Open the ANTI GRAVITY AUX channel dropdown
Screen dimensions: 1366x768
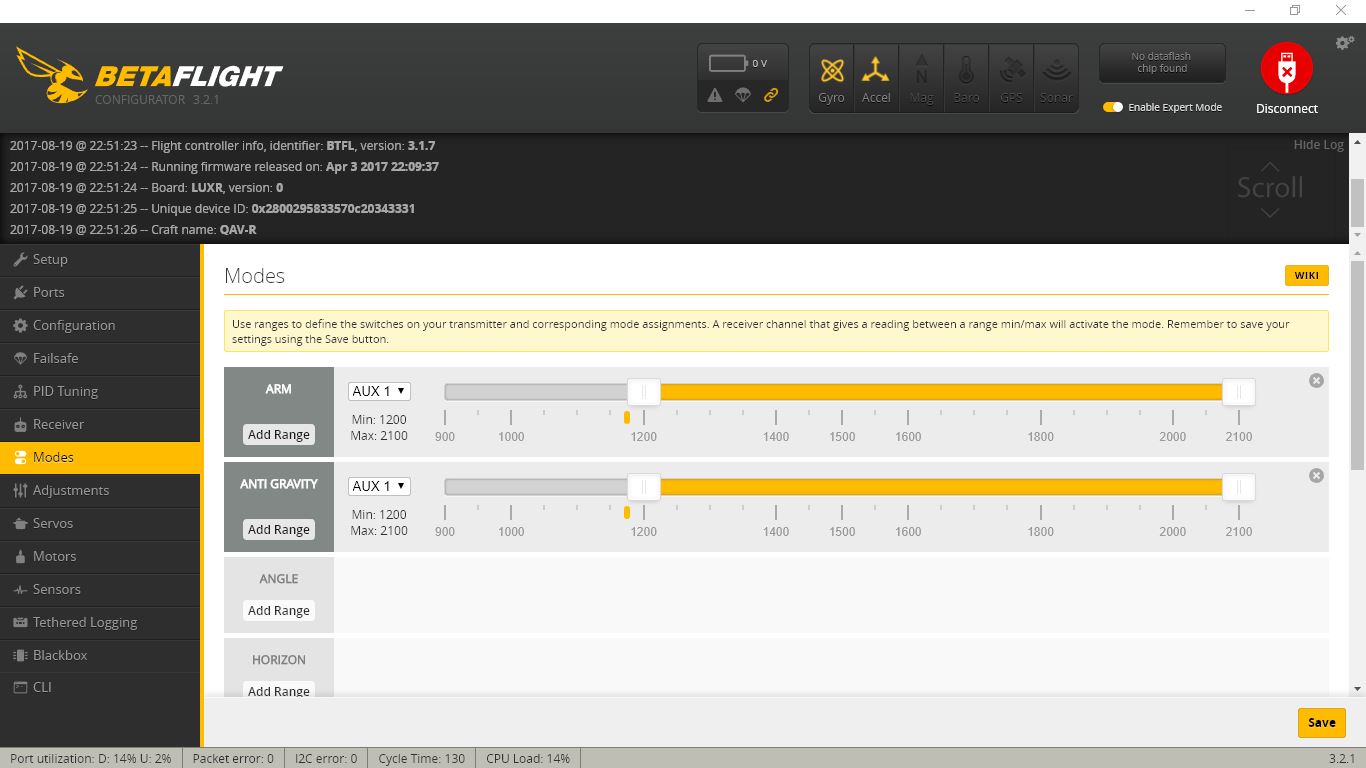click(379, 486)
